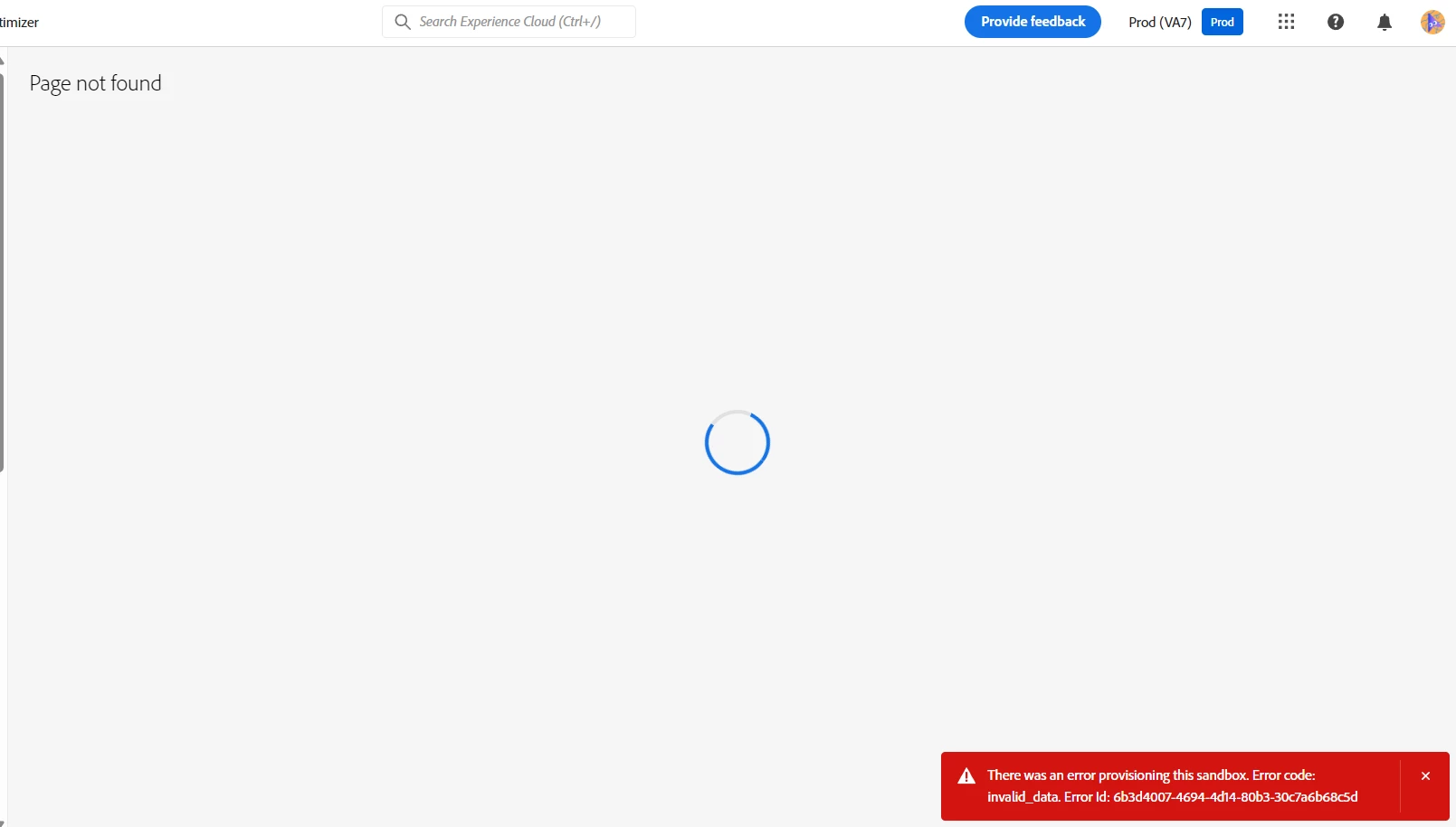The height and width of the screenshot is (827, 1456).
Task: Click the Page not found heading
Action: pos(95,83)
